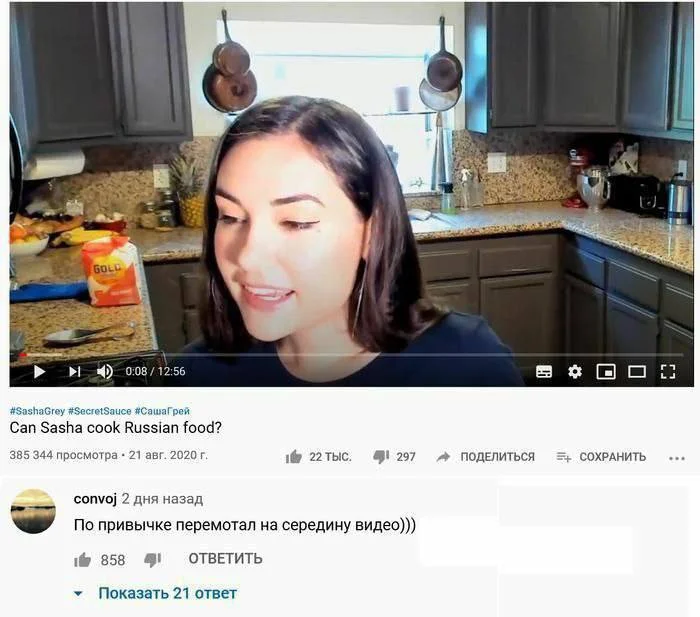
Task: Like the comment by convoj
Action: (83, 559)
